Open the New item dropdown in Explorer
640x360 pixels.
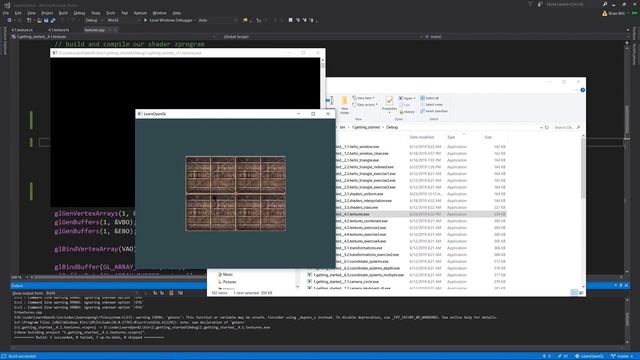coord(363,98)
